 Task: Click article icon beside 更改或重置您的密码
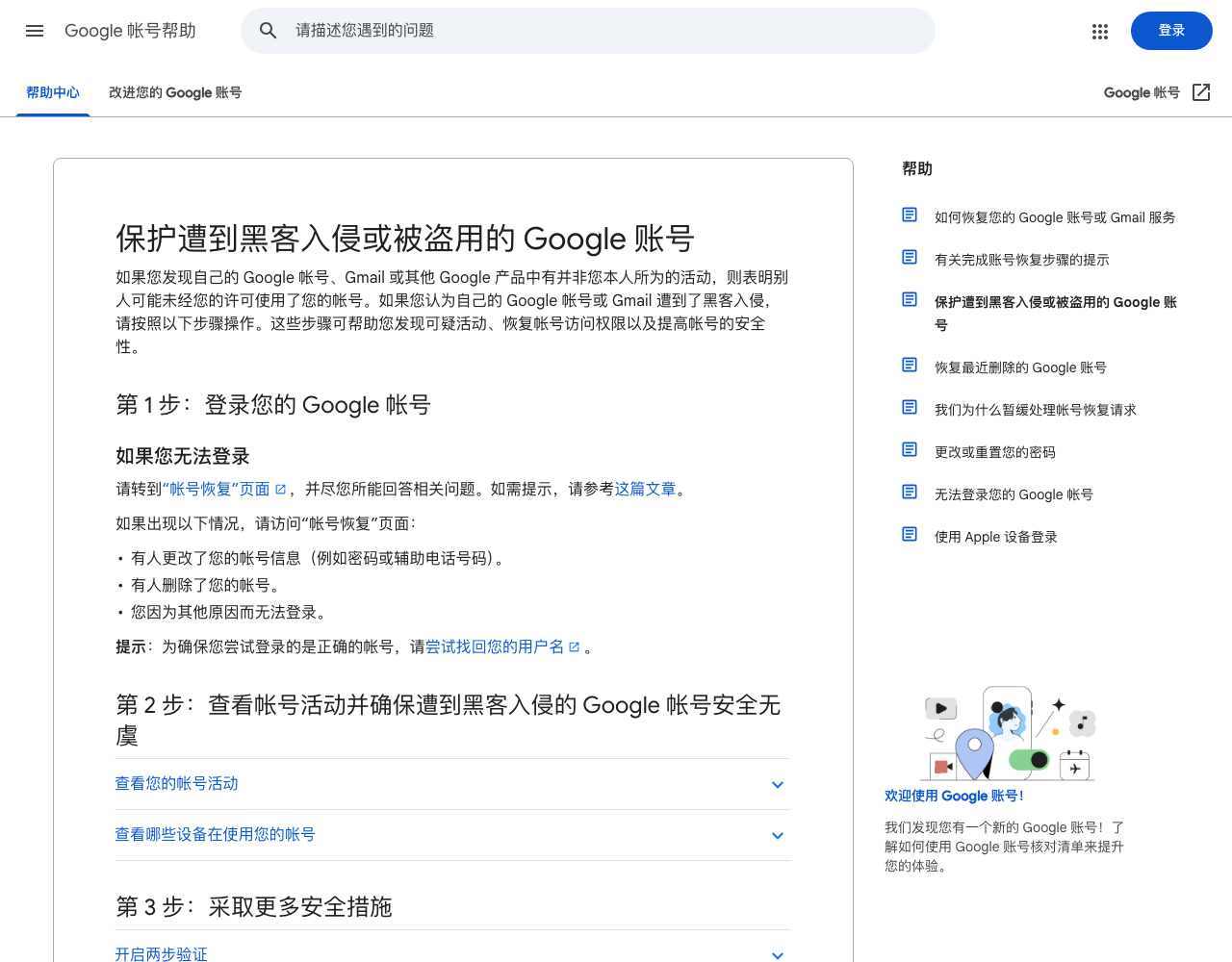click(910, 449)
